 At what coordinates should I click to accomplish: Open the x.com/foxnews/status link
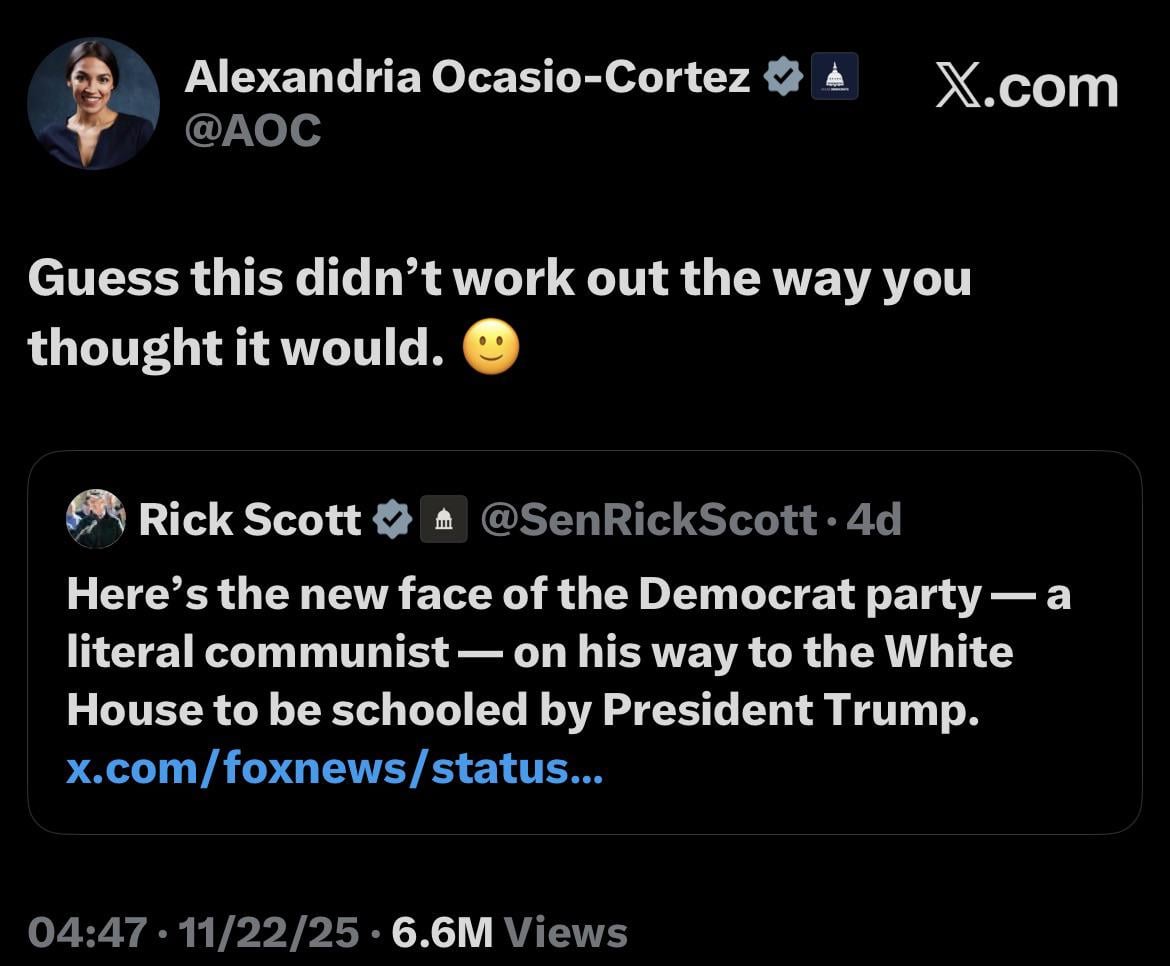[x=335, y=768]
